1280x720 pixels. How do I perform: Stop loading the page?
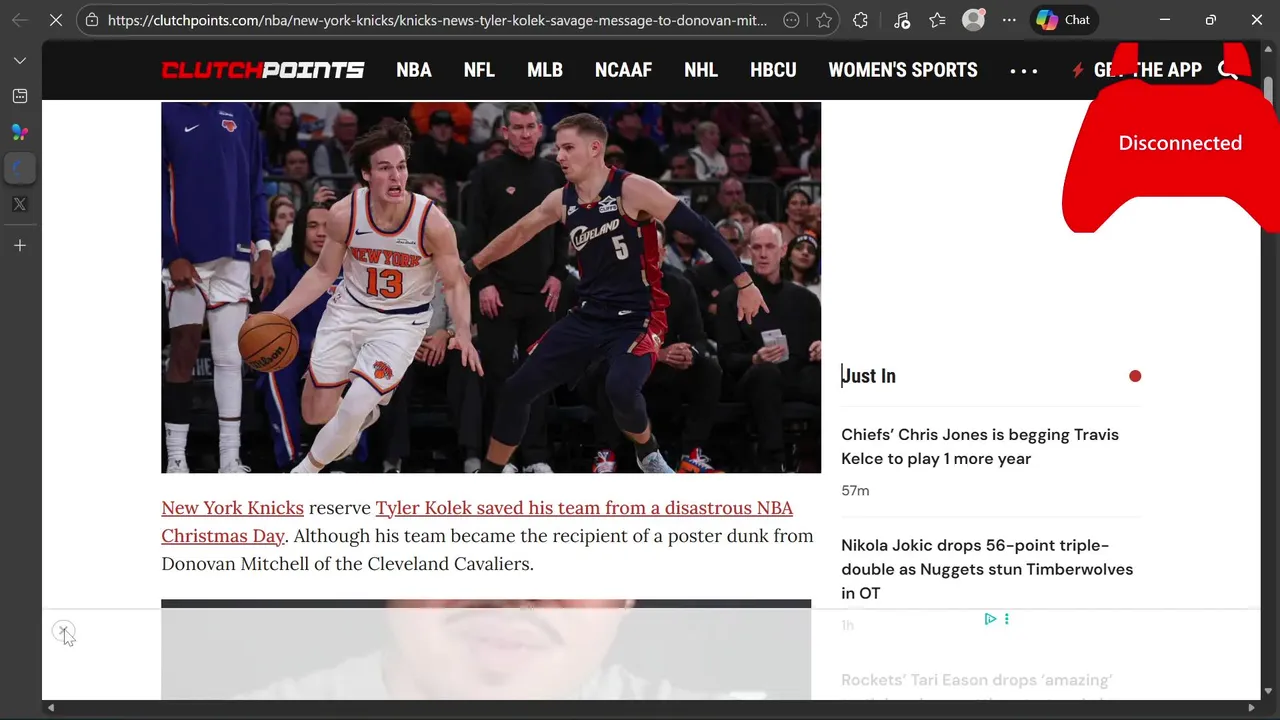(x=56, y=20)
